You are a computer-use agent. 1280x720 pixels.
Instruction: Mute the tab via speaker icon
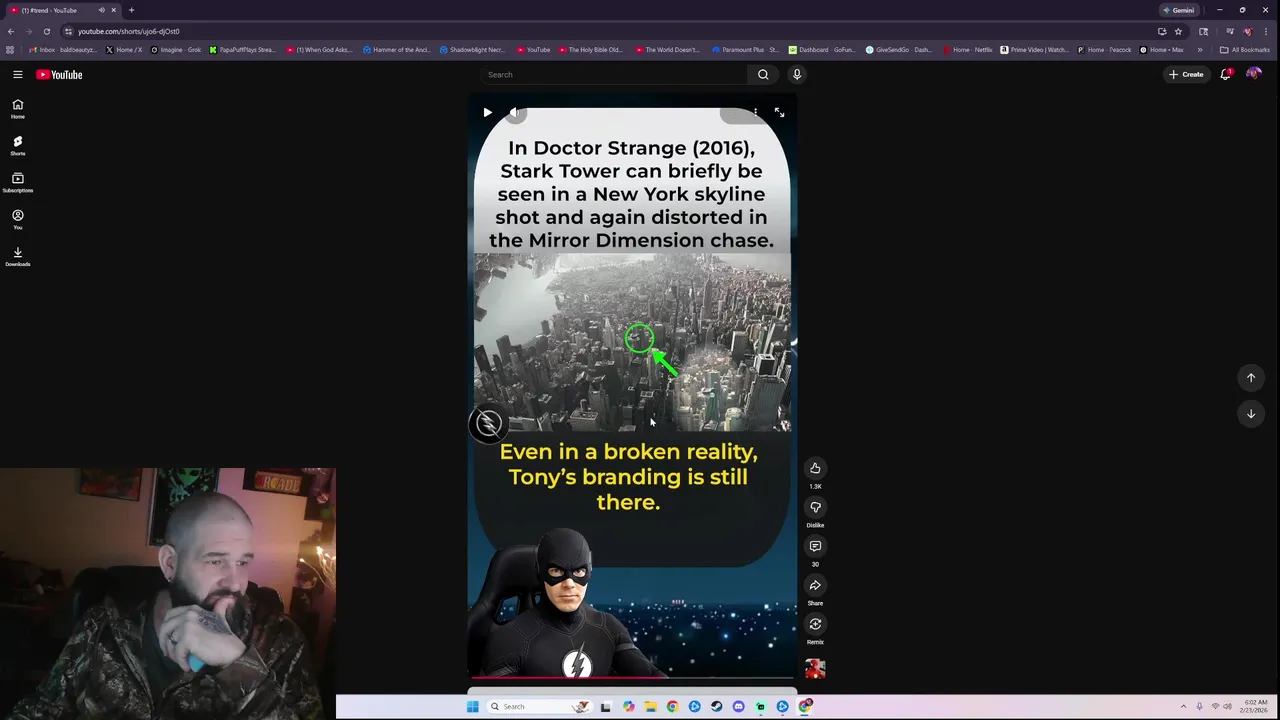(x=101, y=10)
